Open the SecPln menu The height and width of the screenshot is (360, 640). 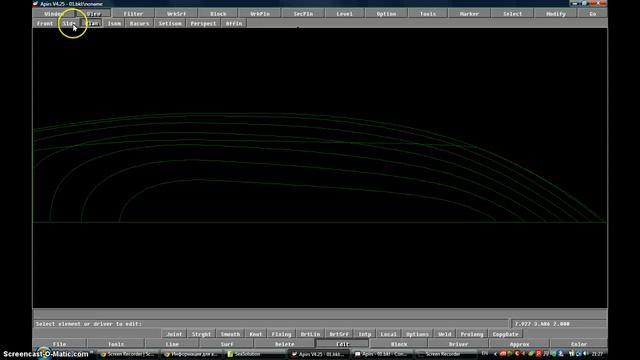point(303,13)
